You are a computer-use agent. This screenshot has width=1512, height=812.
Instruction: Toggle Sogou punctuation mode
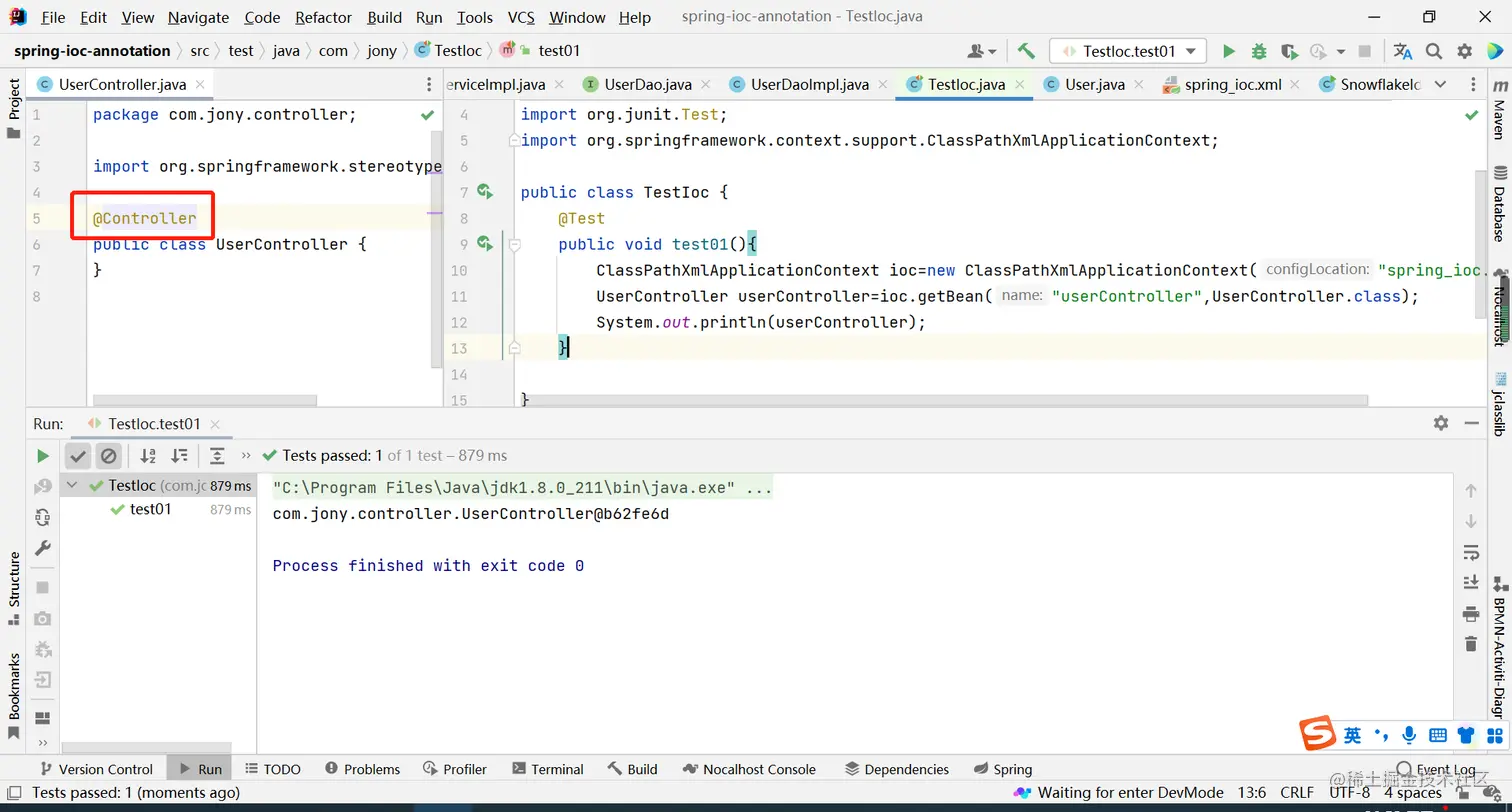[1382, 735]
